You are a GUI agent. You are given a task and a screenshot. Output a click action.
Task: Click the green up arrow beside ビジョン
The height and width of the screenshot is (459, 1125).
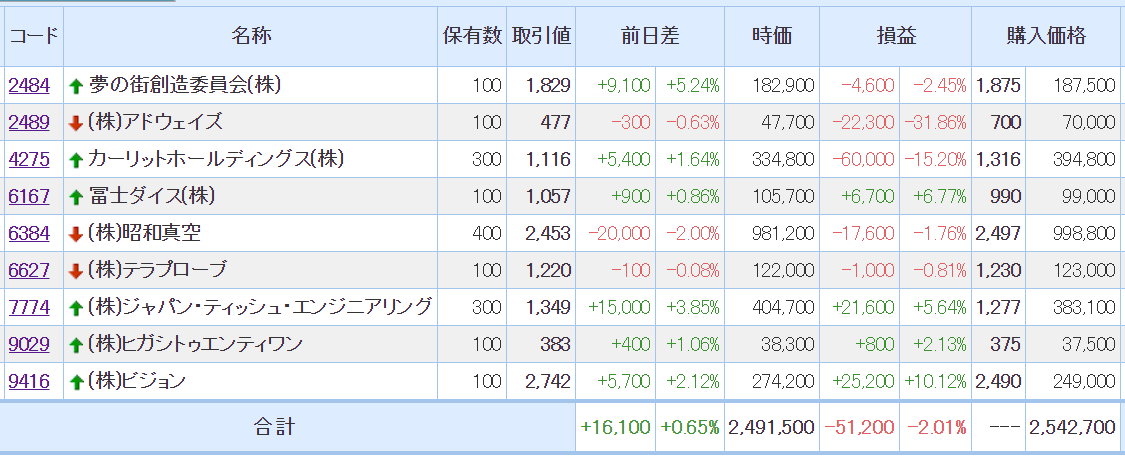[x=75, y=383]
